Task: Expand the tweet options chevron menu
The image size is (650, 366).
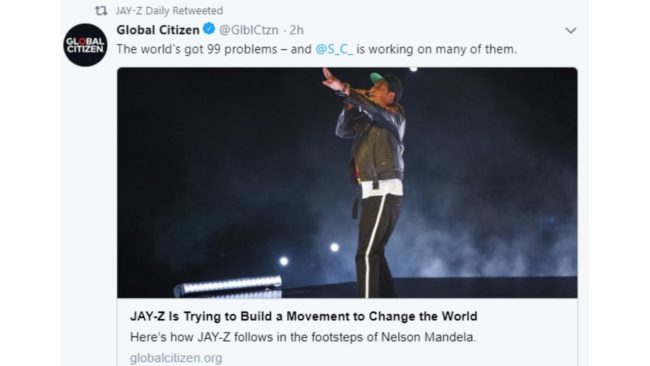Action: 571,30
